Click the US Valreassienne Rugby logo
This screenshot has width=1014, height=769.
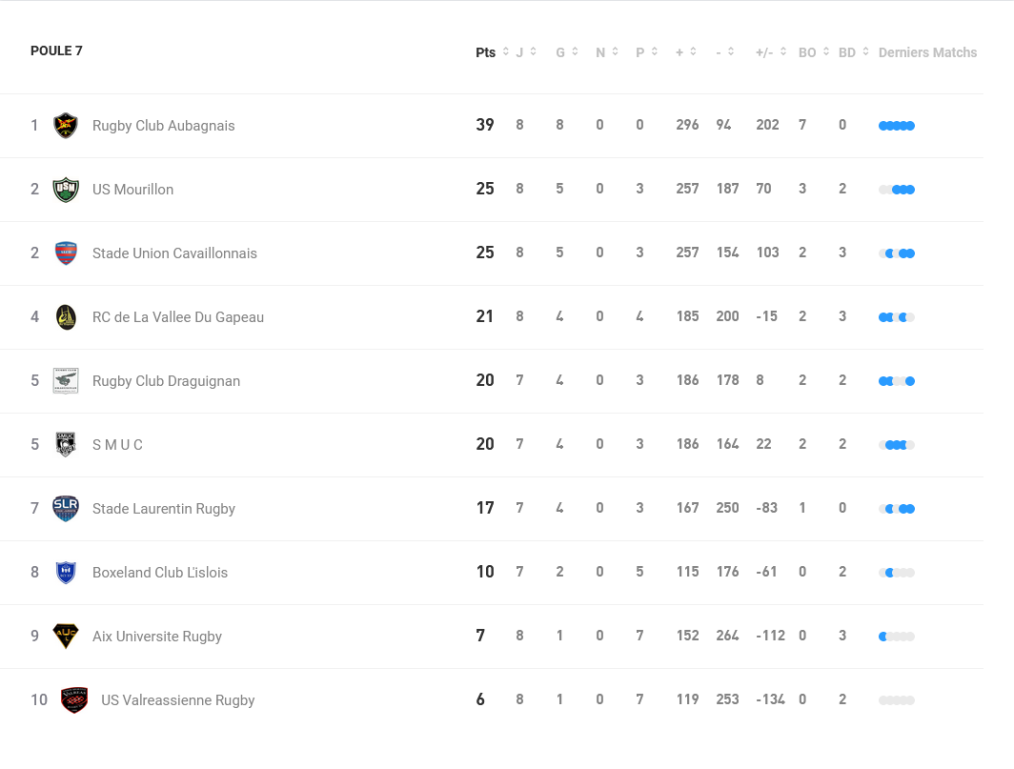74,700
